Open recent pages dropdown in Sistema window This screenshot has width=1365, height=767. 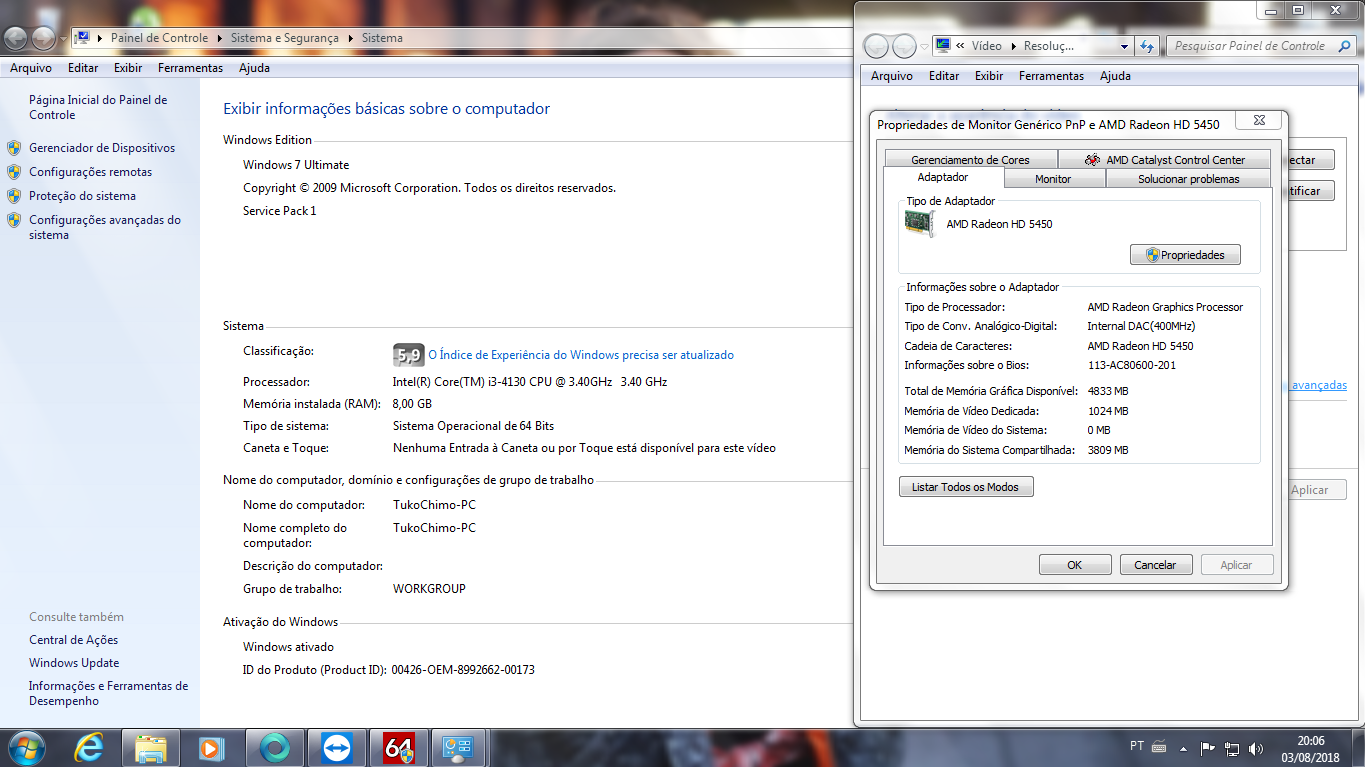pos(63,38)
